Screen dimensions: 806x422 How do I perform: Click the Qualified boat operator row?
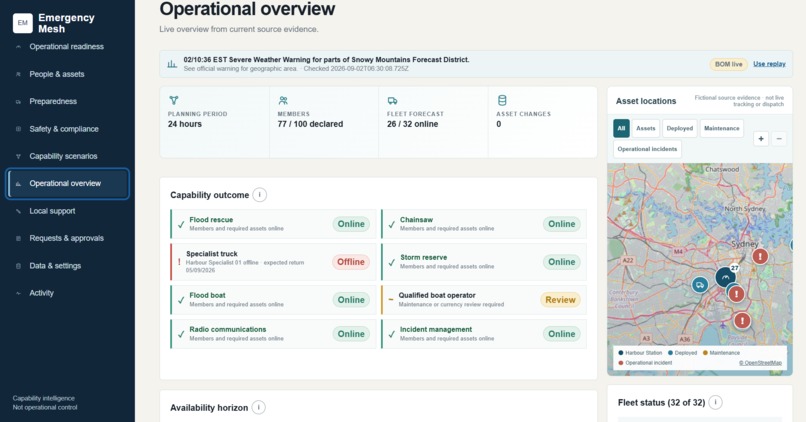click(x=484, y=300)
